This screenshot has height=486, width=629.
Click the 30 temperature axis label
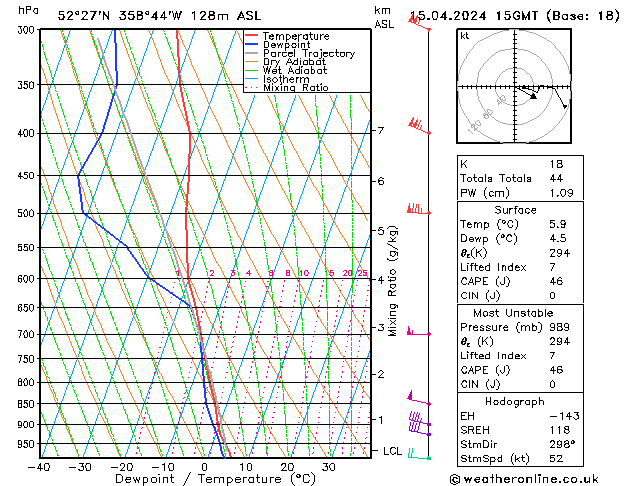(329, 468)
